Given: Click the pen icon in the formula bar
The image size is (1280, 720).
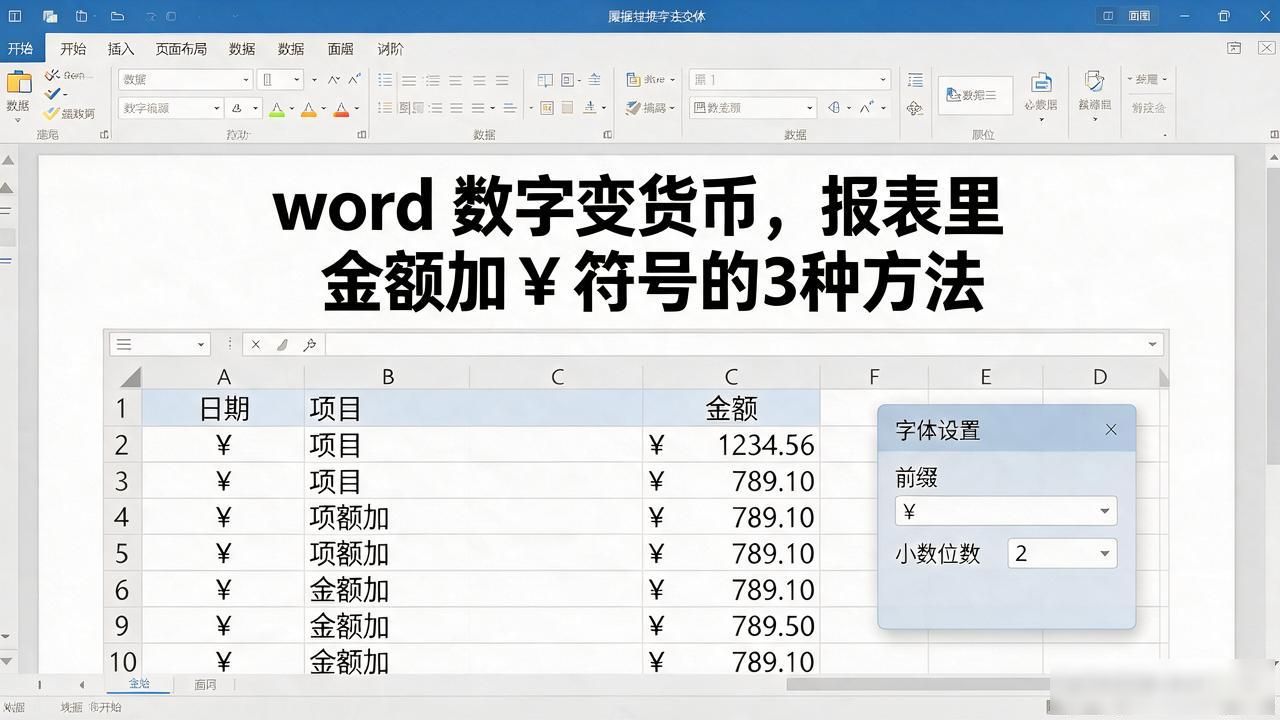Looking at the screenshot, I should (x=282, y=344).
